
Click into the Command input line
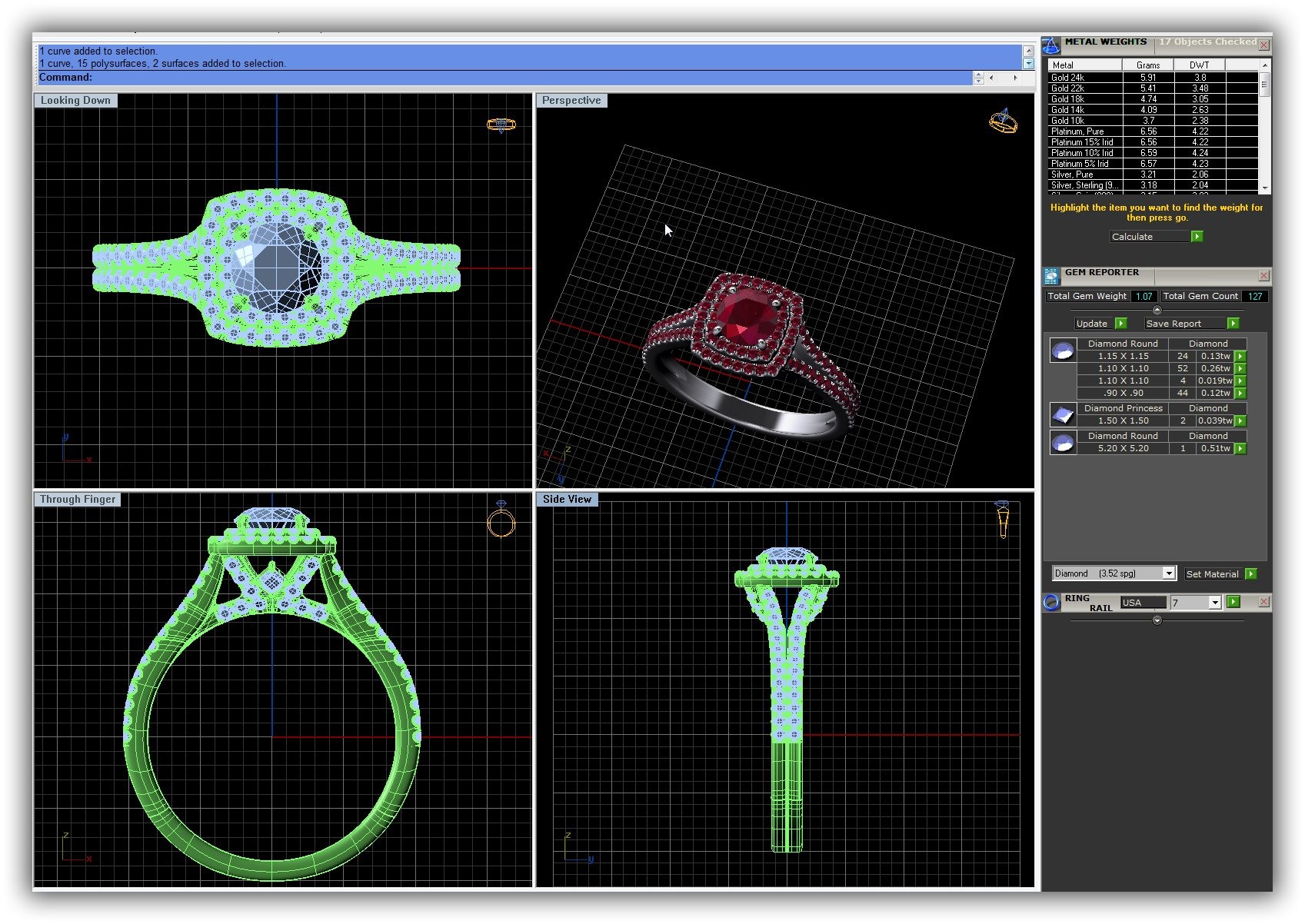(x=531, y=78)
